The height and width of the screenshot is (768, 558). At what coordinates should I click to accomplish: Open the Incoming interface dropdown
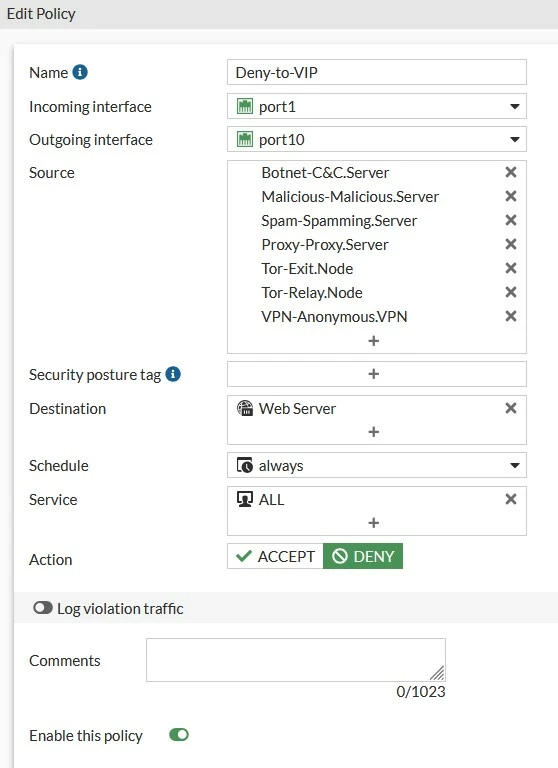[x=377, y=106]
